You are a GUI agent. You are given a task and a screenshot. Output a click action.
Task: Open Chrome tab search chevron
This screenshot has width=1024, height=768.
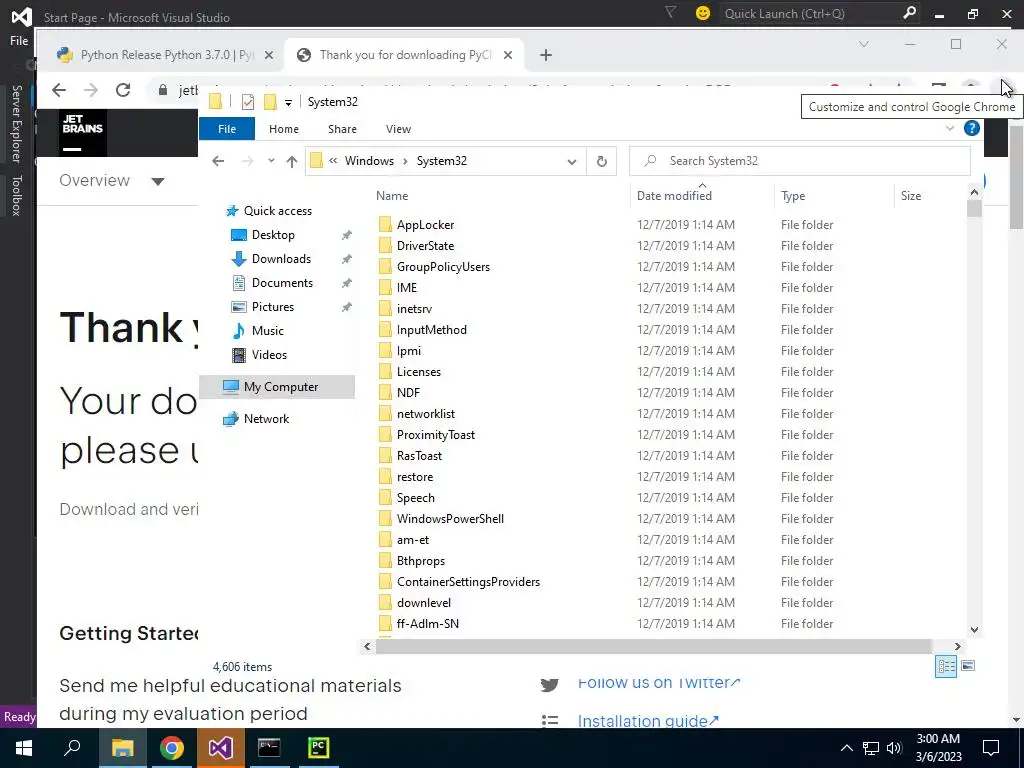tap(864, 44)
